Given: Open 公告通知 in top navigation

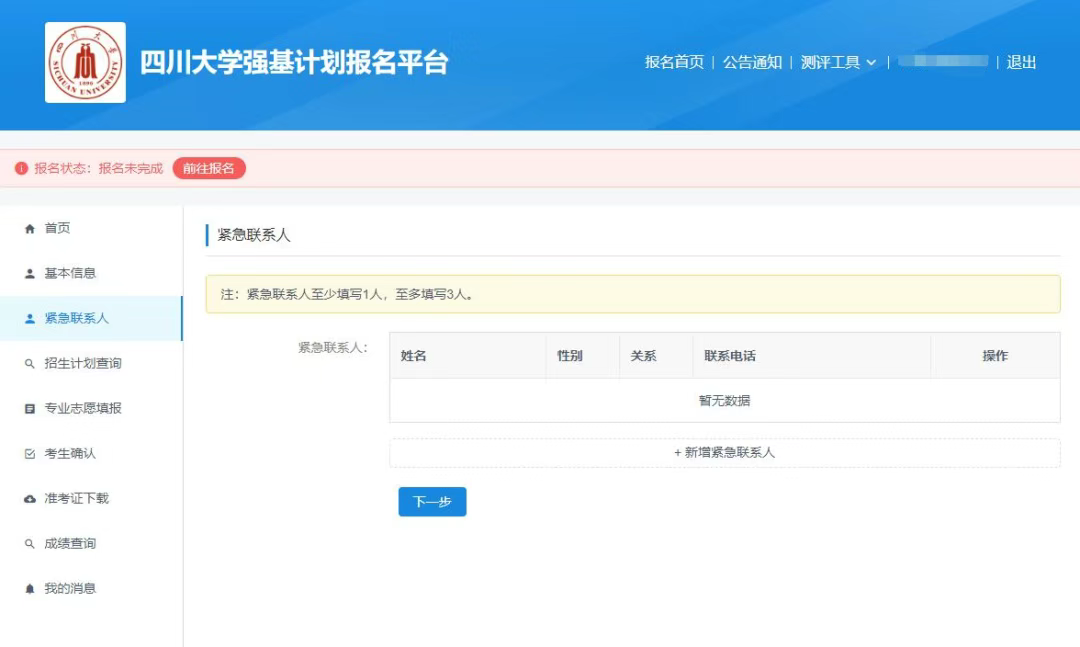Looking at the screenshot, I should click(x=752, y=62).
